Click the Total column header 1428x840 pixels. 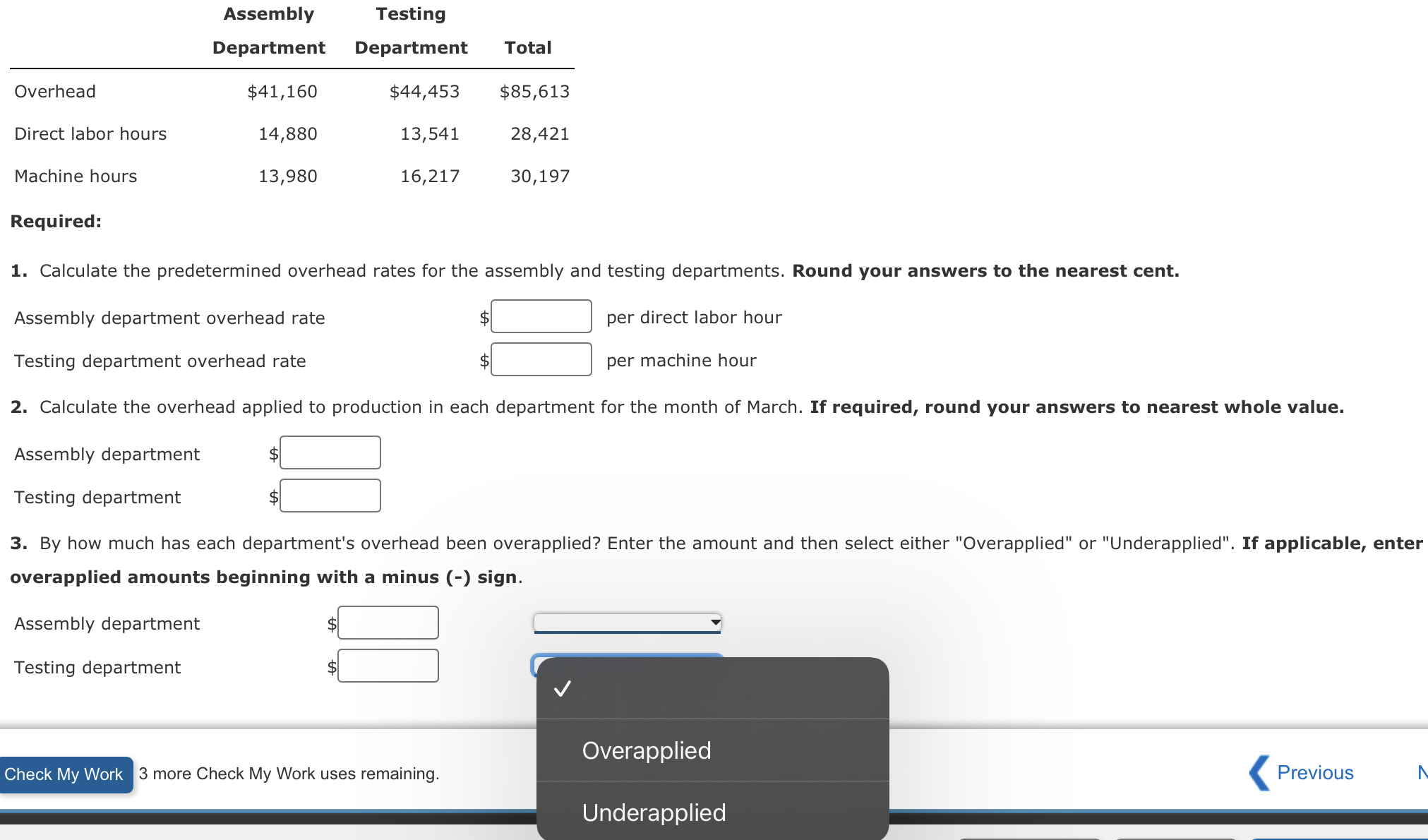coord(527,48)
